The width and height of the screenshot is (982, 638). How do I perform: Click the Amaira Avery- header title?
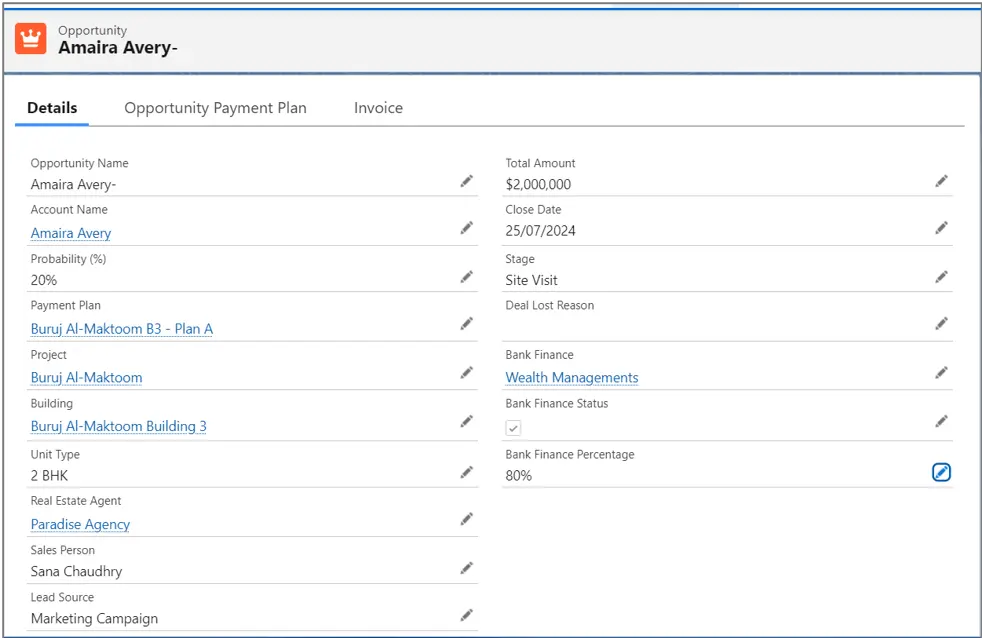[118, 48]
